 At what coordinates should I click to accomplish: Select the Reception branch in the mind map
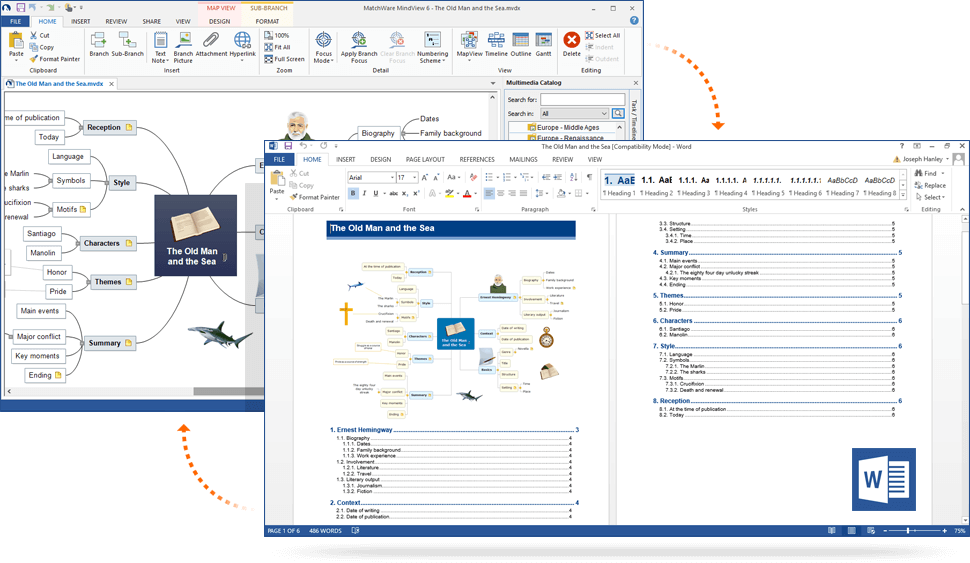[108, 127]
